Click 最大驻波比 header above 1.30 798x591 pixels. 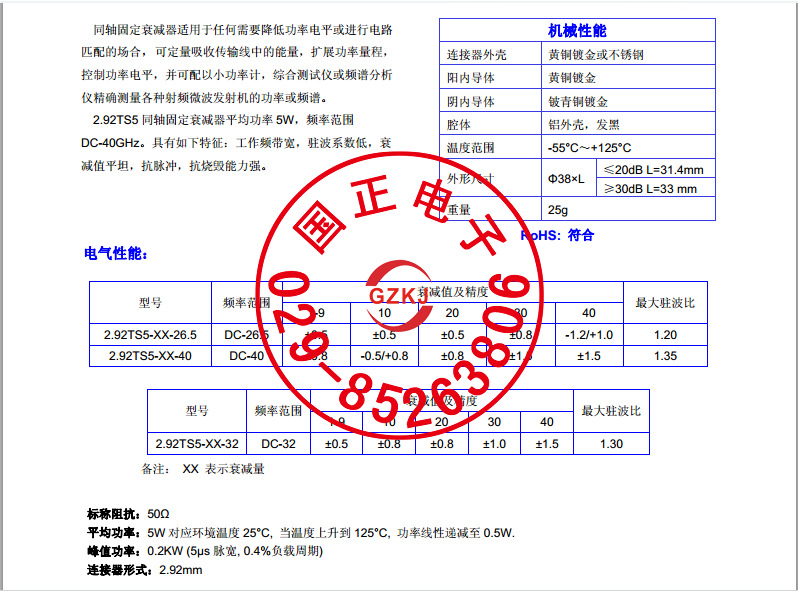(611, 411)
